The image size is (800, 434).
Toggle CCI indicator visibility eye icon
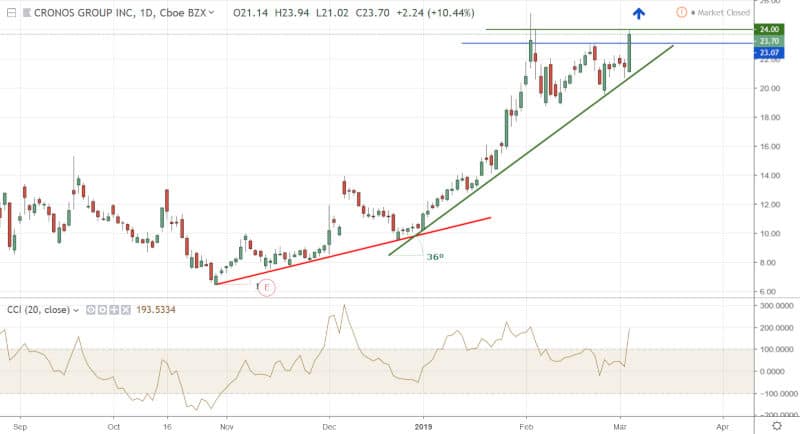click(91, 310)
